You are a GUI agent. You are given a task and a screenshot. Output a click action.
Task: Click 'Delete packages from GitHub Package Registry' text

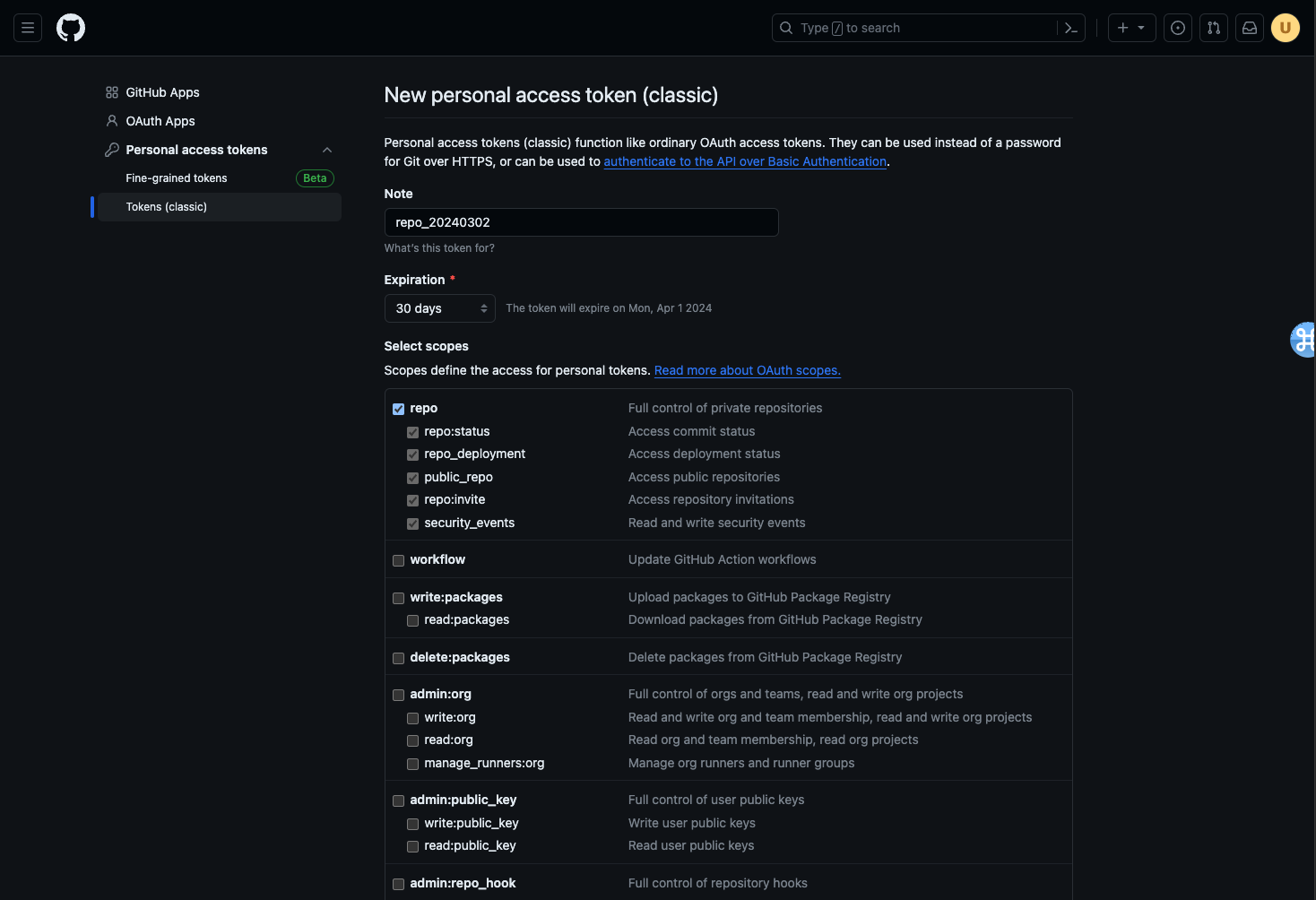(x=766, y=657)
